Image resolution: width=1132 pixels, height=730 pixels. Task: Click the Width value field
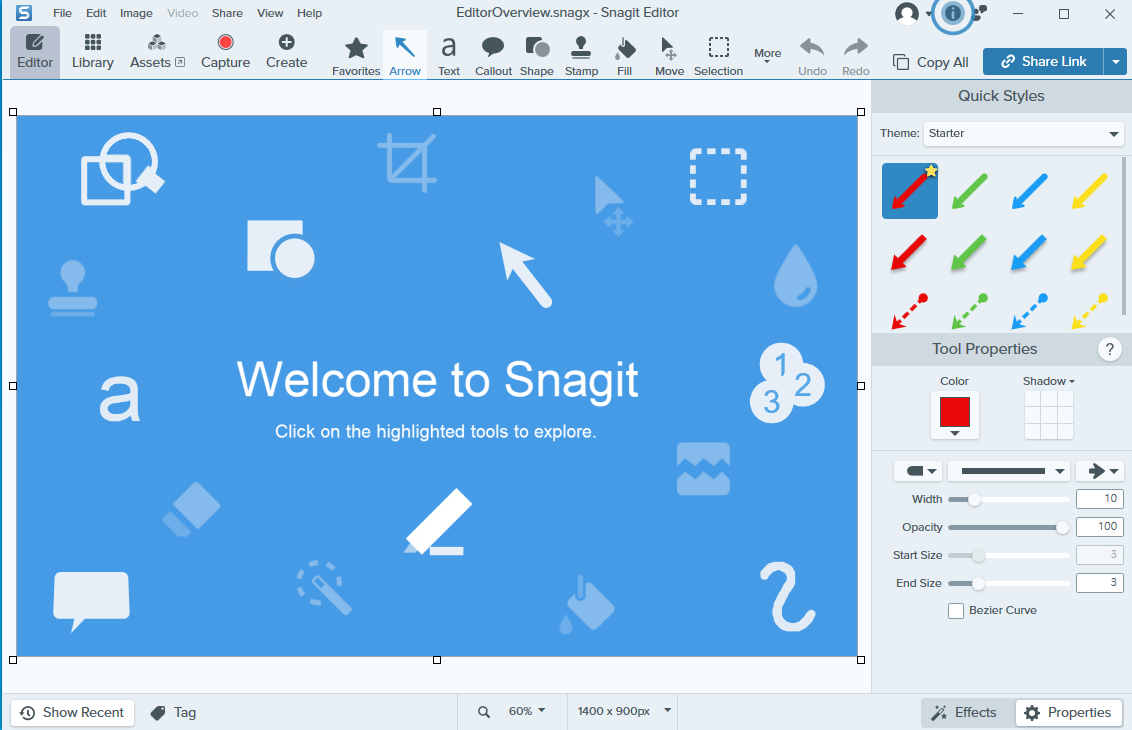click(x=1100, y=499)
